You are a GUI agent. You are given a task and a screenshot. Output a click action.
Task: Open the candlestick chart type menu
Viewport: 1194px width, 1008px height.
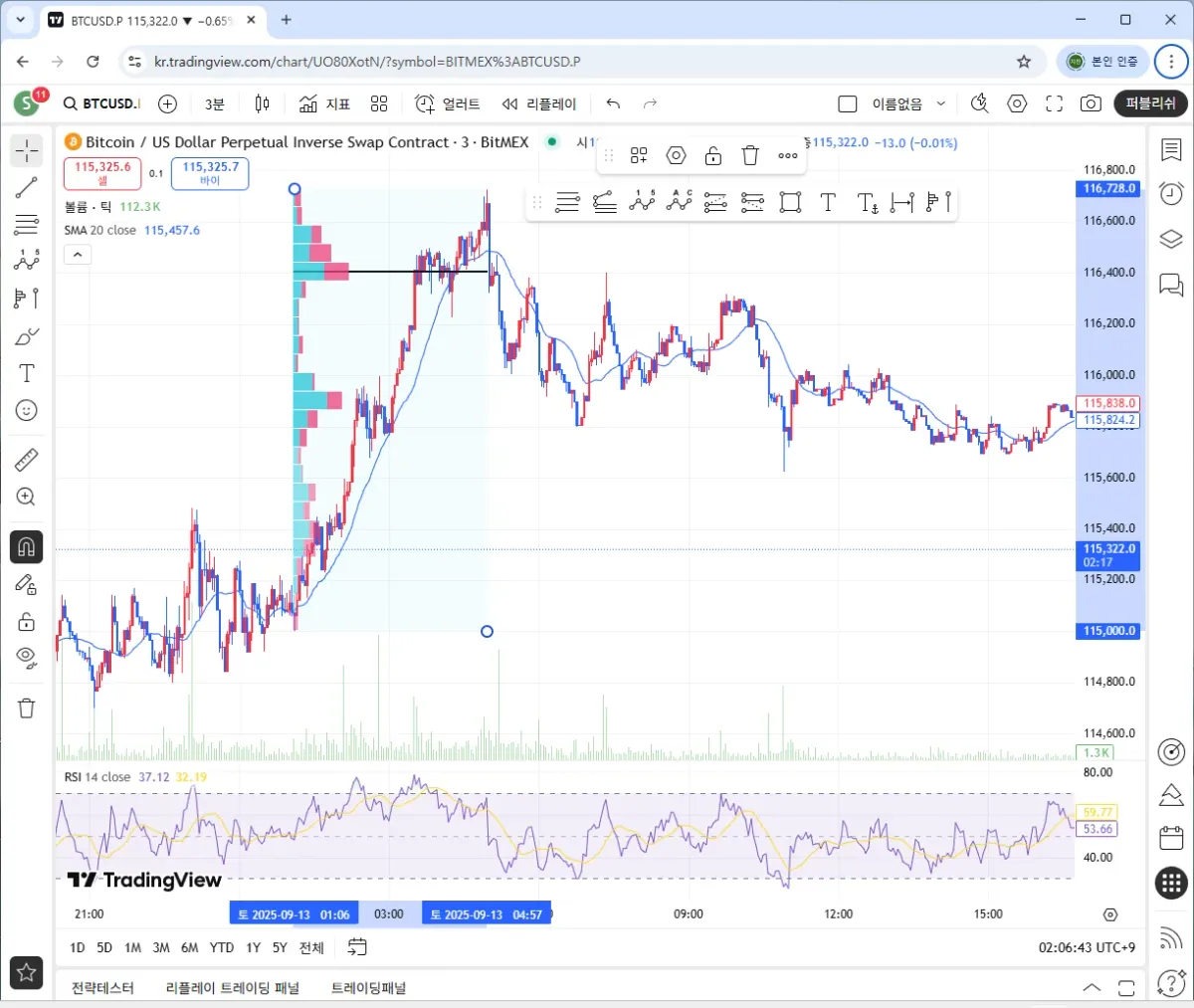[x=263, y=103]
